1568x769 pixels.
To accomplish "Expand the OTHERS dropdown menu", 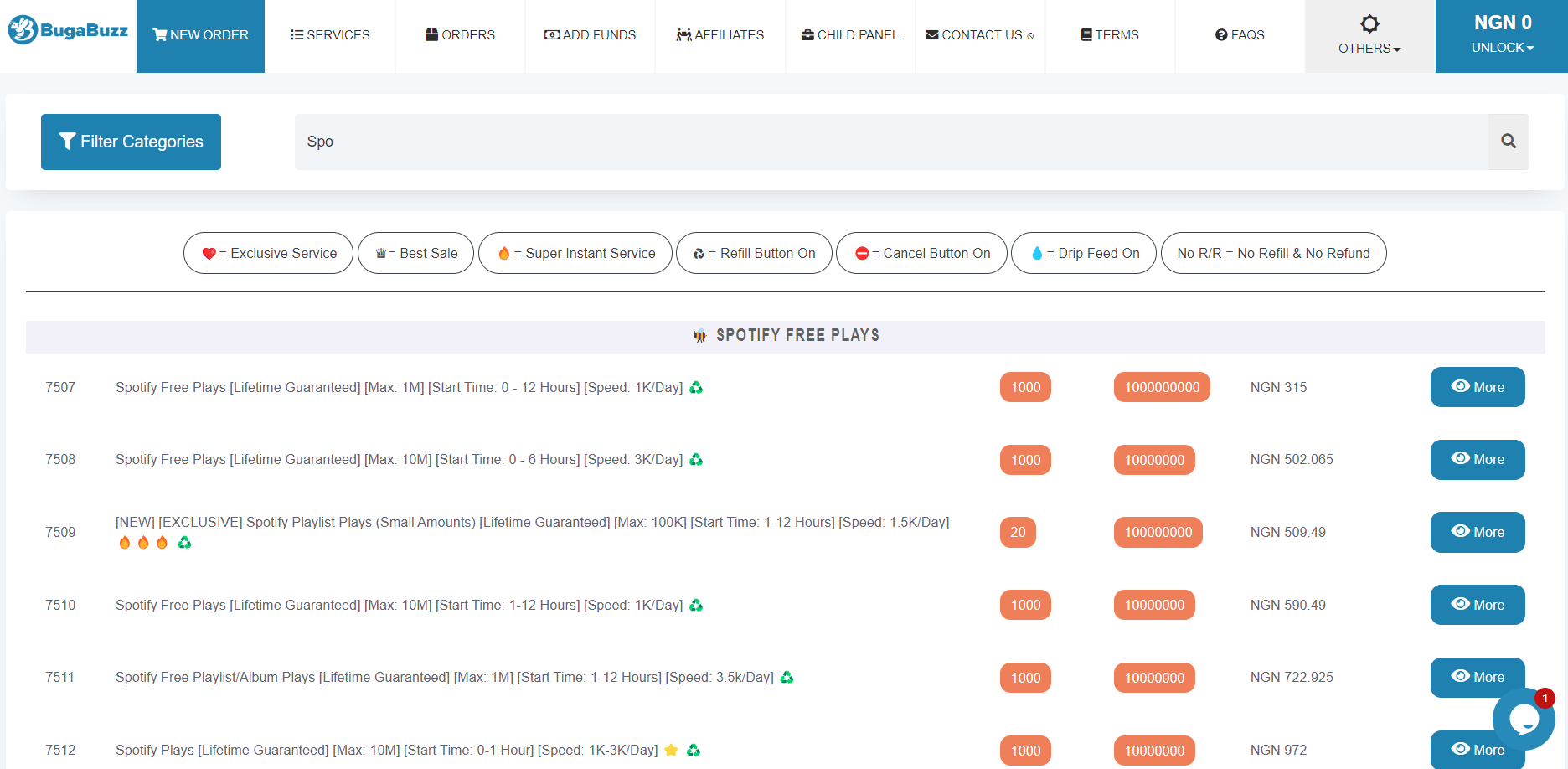I will pos(1369,36).
